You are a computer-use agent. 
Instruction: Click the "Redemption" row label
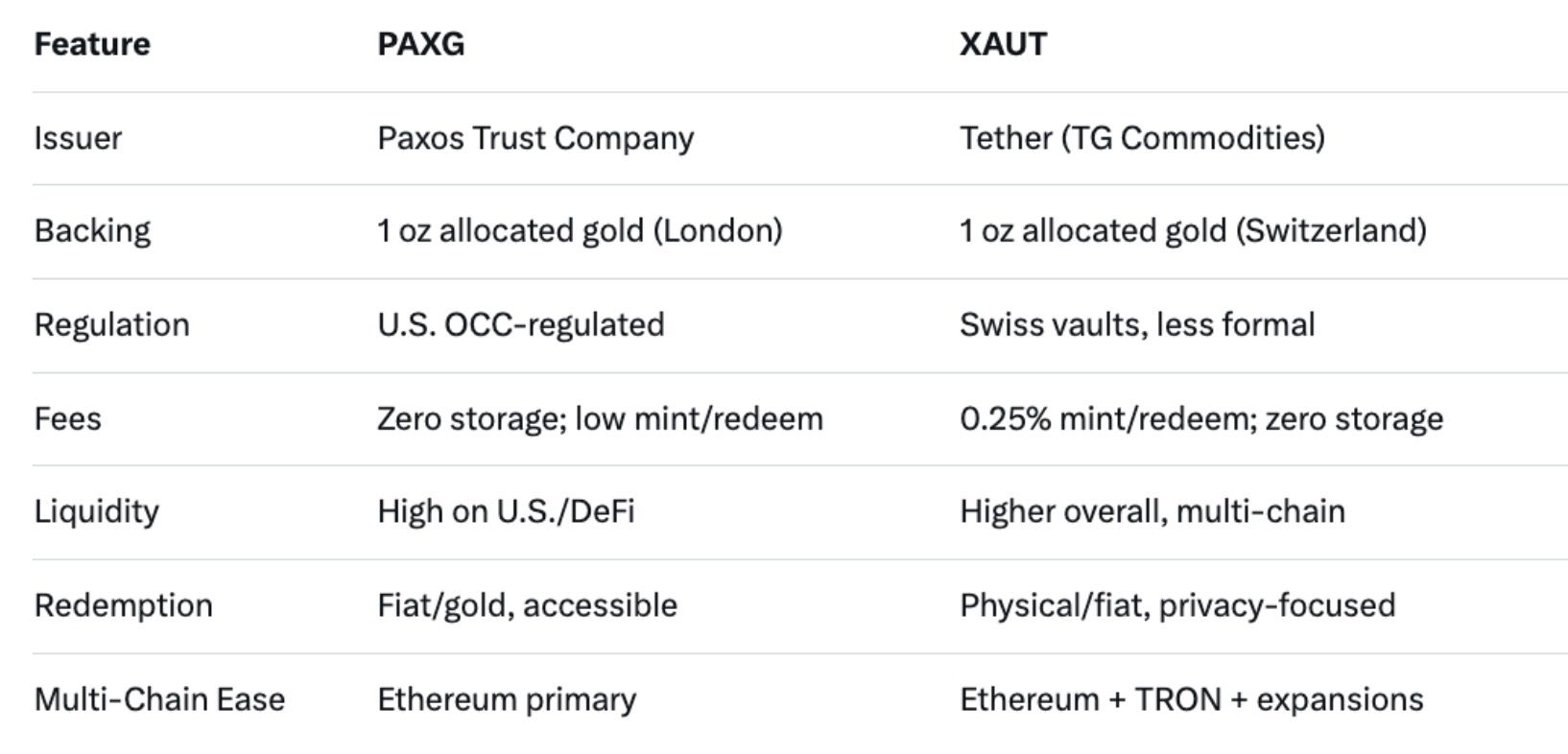coord(123,606)
